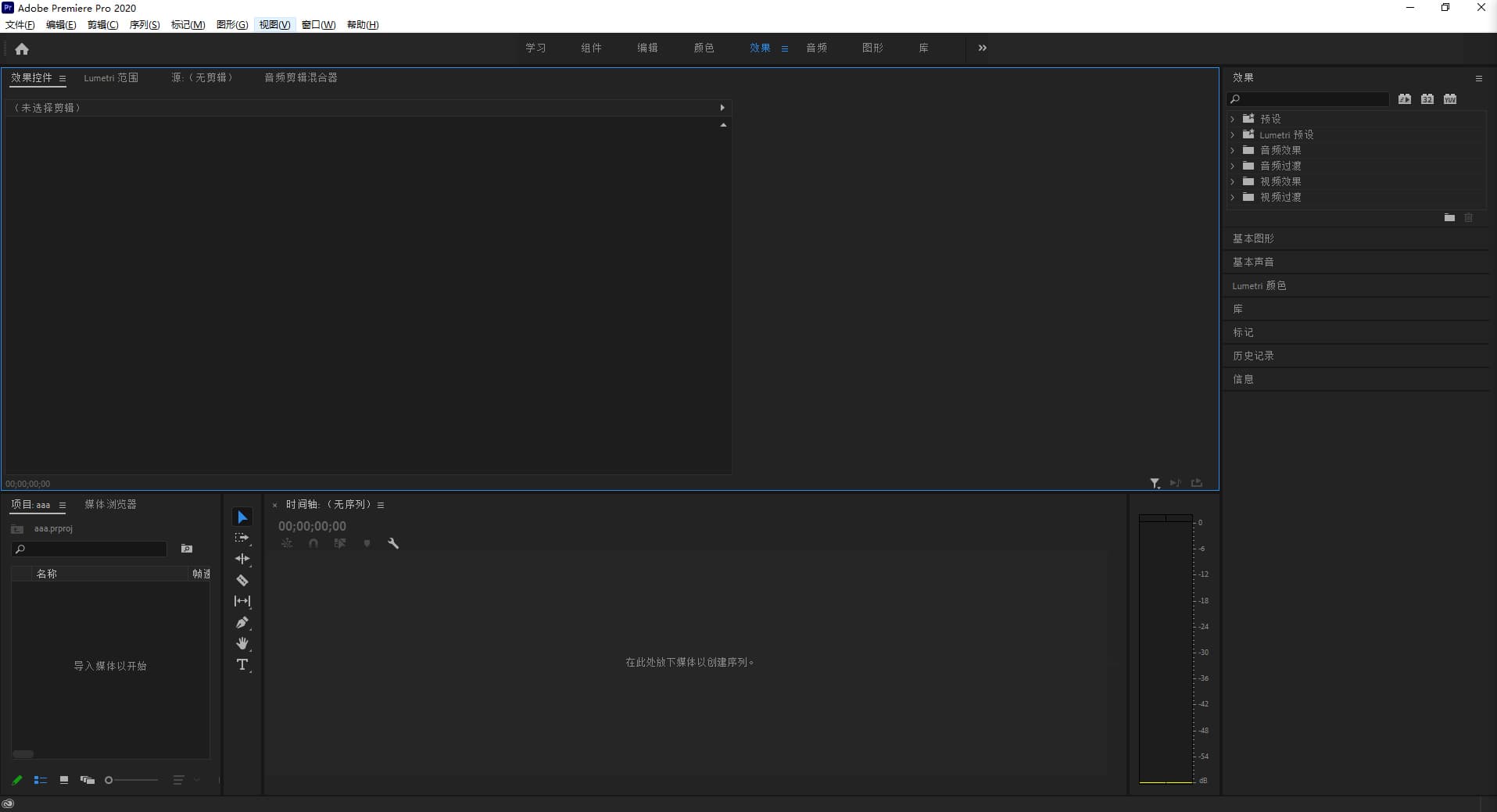Screen dimensions: 1497x812
Task: Select the Ripple Edit tool
Action: tap(242, 559)
